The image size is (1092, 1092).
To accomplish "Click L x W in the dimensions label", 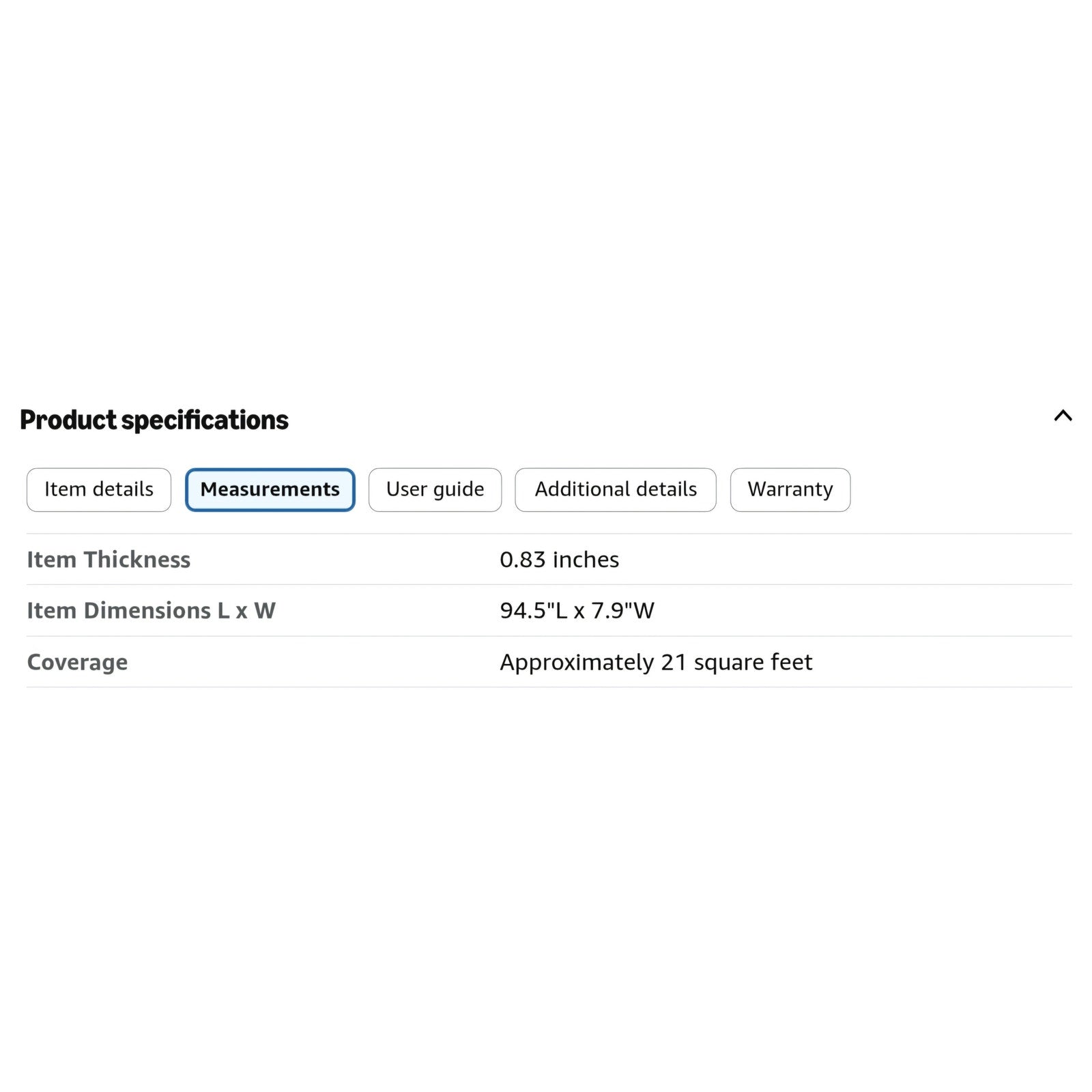I will pyautogui.click(x=246, y=610).
